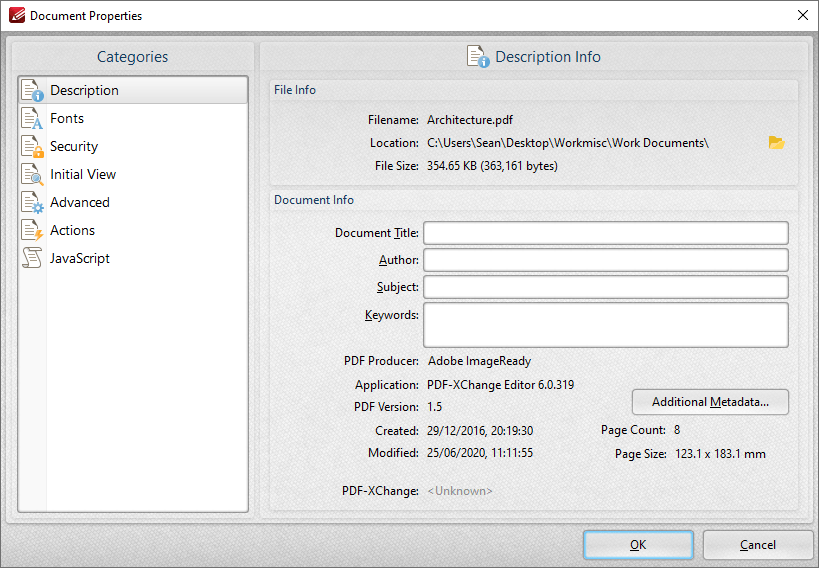Image resolution: width=819 pixels, height=568 pixels.
Task: Click the filename Architecture.pdf
Action: click(470, 120)
